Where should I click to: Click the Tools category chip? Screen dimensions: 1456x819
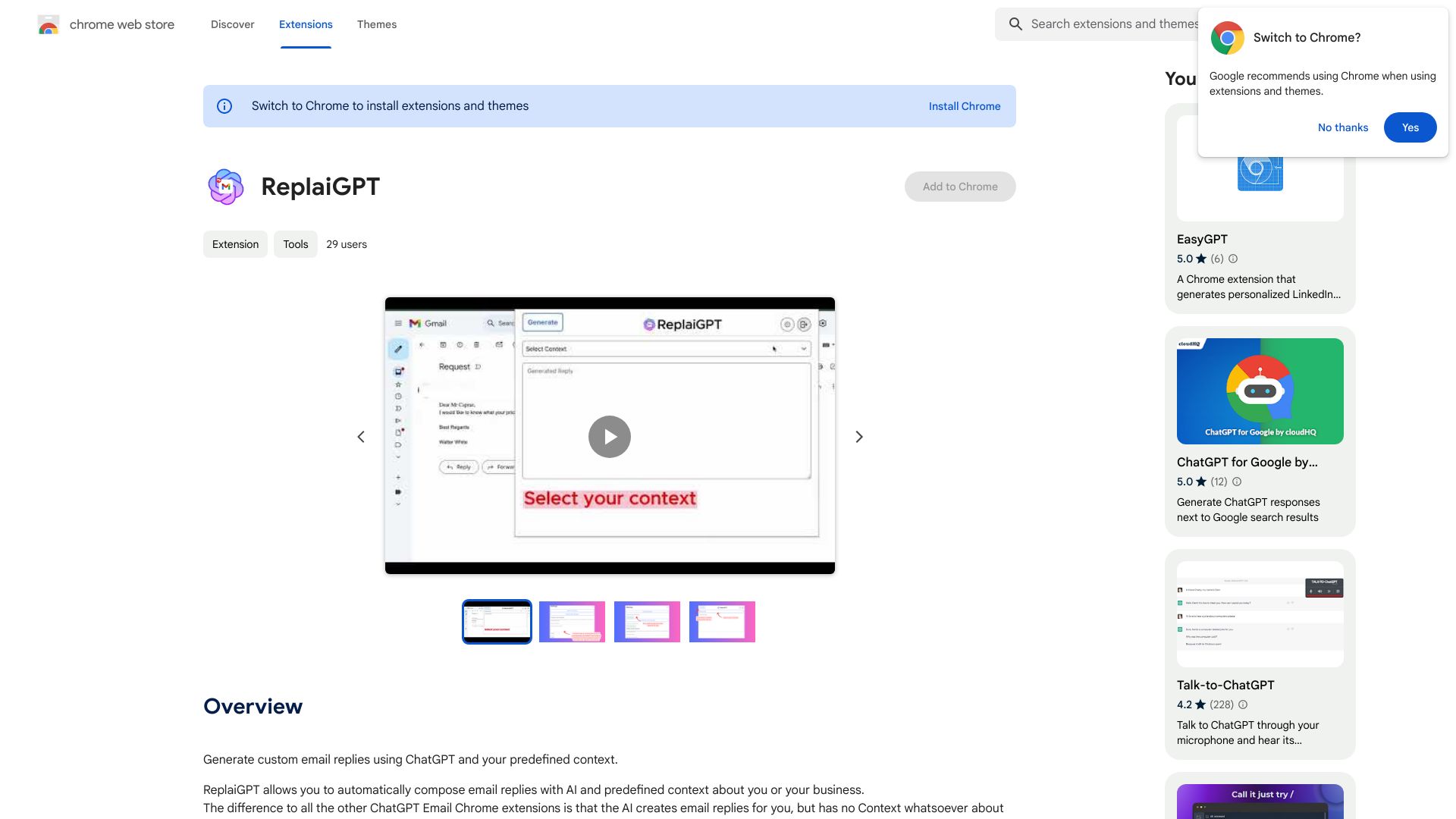[296, 244]
